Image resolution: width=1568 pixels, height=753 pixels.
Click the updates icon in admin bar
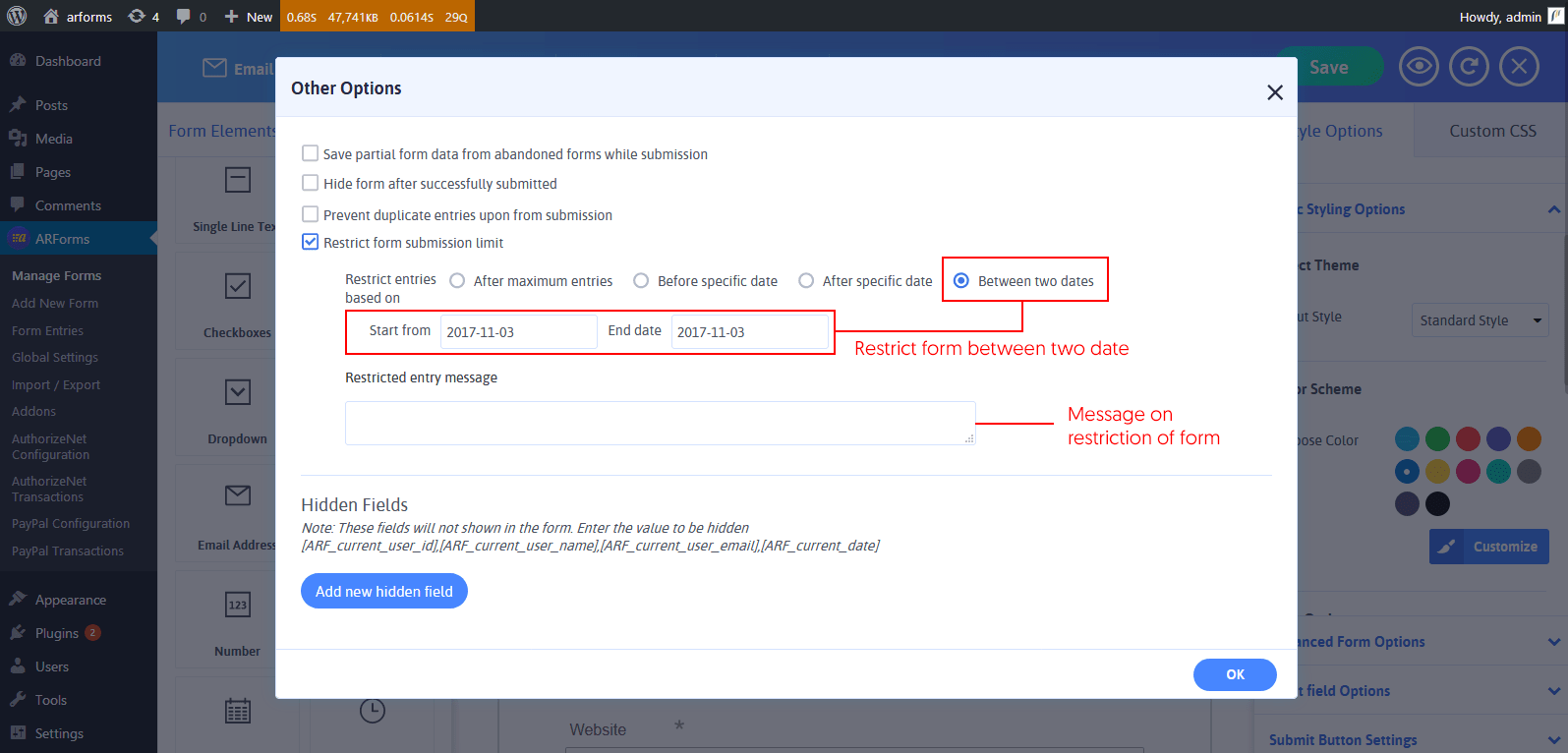click(x=138, y=16)
